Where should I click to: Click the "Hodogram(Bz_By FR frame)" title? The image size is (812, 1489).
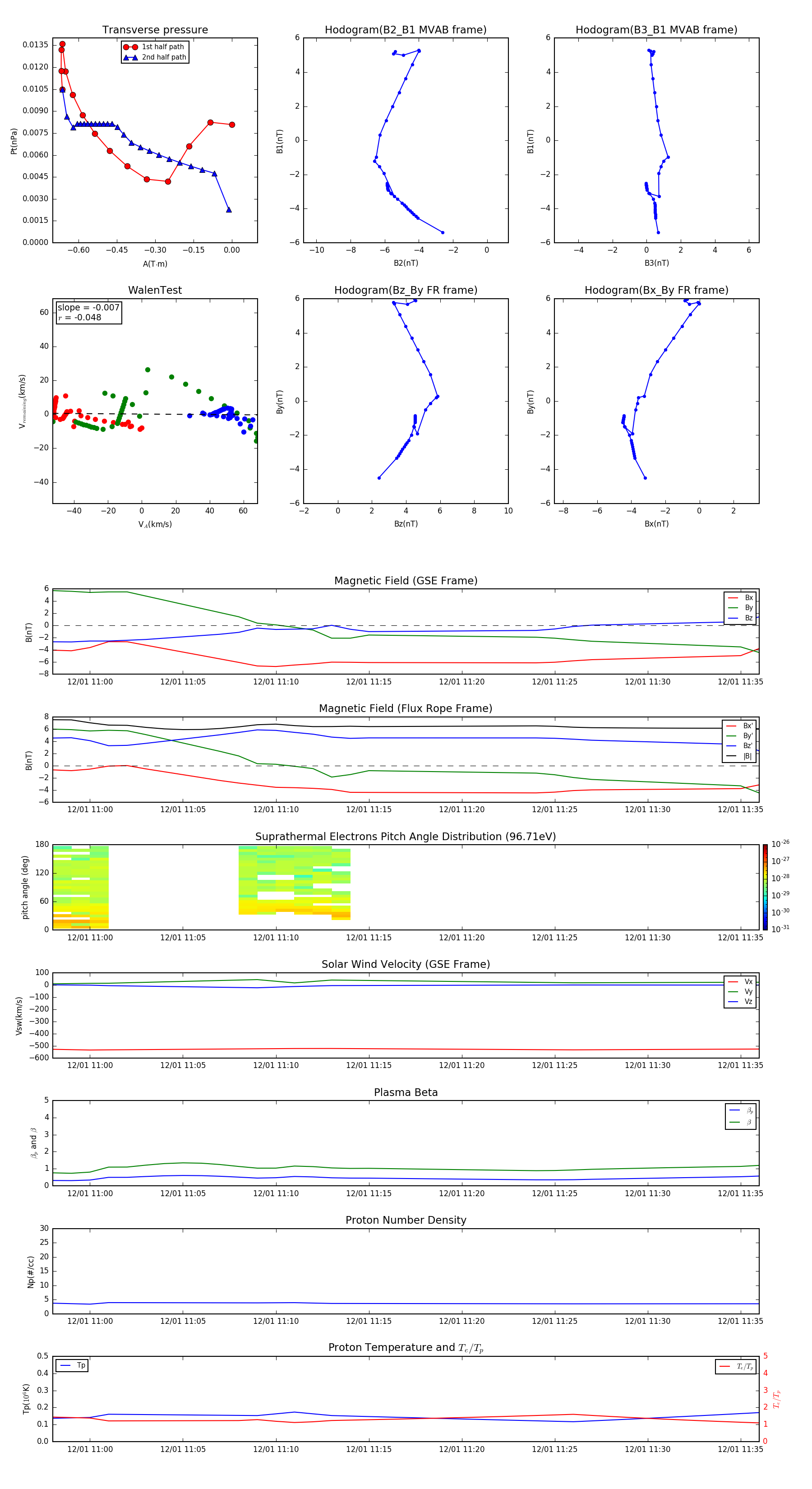click(406, 290)
